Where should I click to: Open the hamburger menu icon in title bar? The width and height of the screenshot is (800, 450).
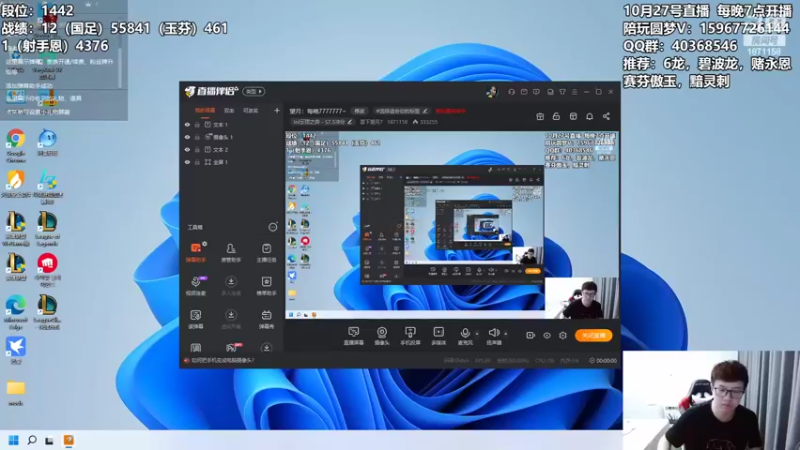pyautogui.click(x=574, y=92)
